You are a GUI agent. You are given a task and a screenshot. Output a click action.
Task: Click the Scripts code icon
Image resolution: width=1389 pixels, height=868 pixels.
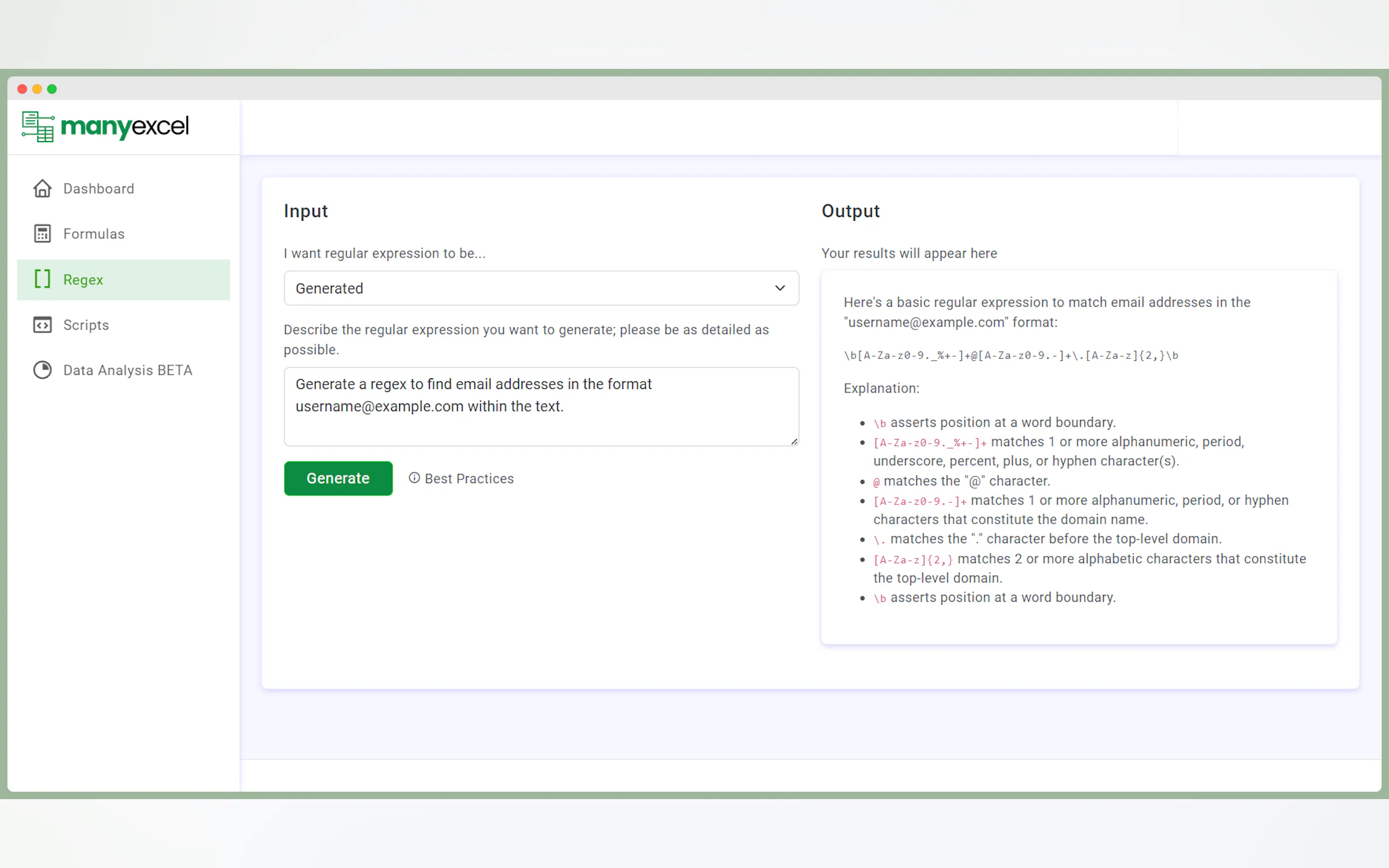click(x=42, y=325)
